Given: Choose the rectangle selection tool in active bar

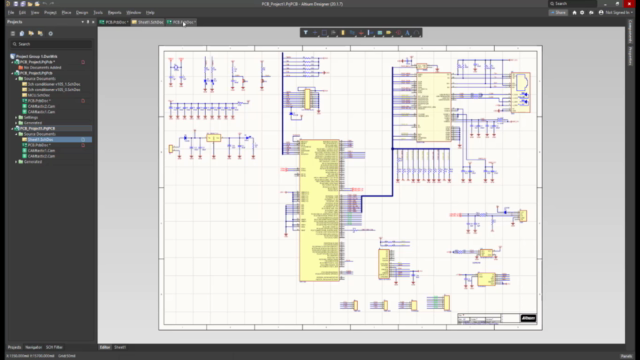Looking at the screenshot, I should [x=324, y=33].
